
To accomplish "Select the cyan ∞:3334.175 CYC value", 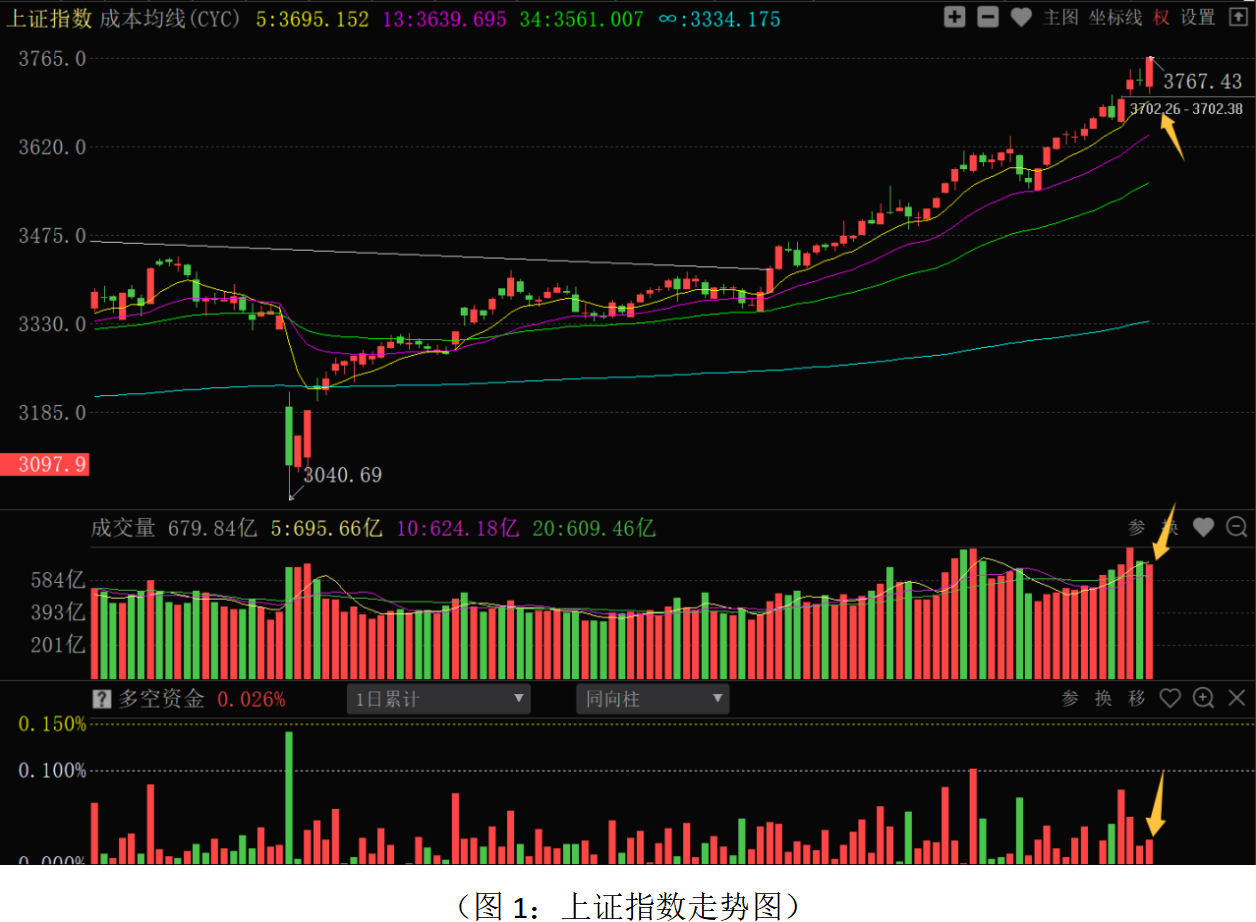I will (x=720, y=19).
